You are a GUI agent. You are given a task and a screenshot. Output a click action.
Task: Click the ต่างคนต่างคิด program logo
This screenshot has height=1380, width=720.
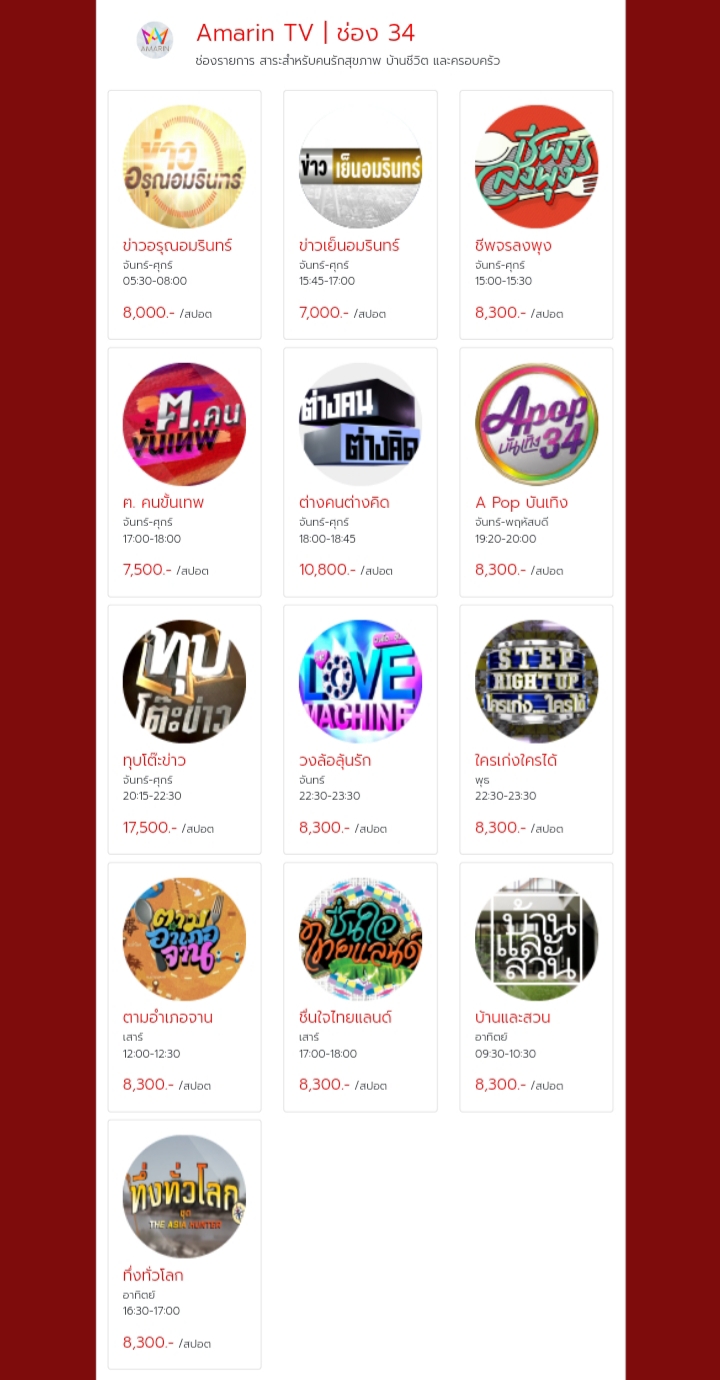360,424
